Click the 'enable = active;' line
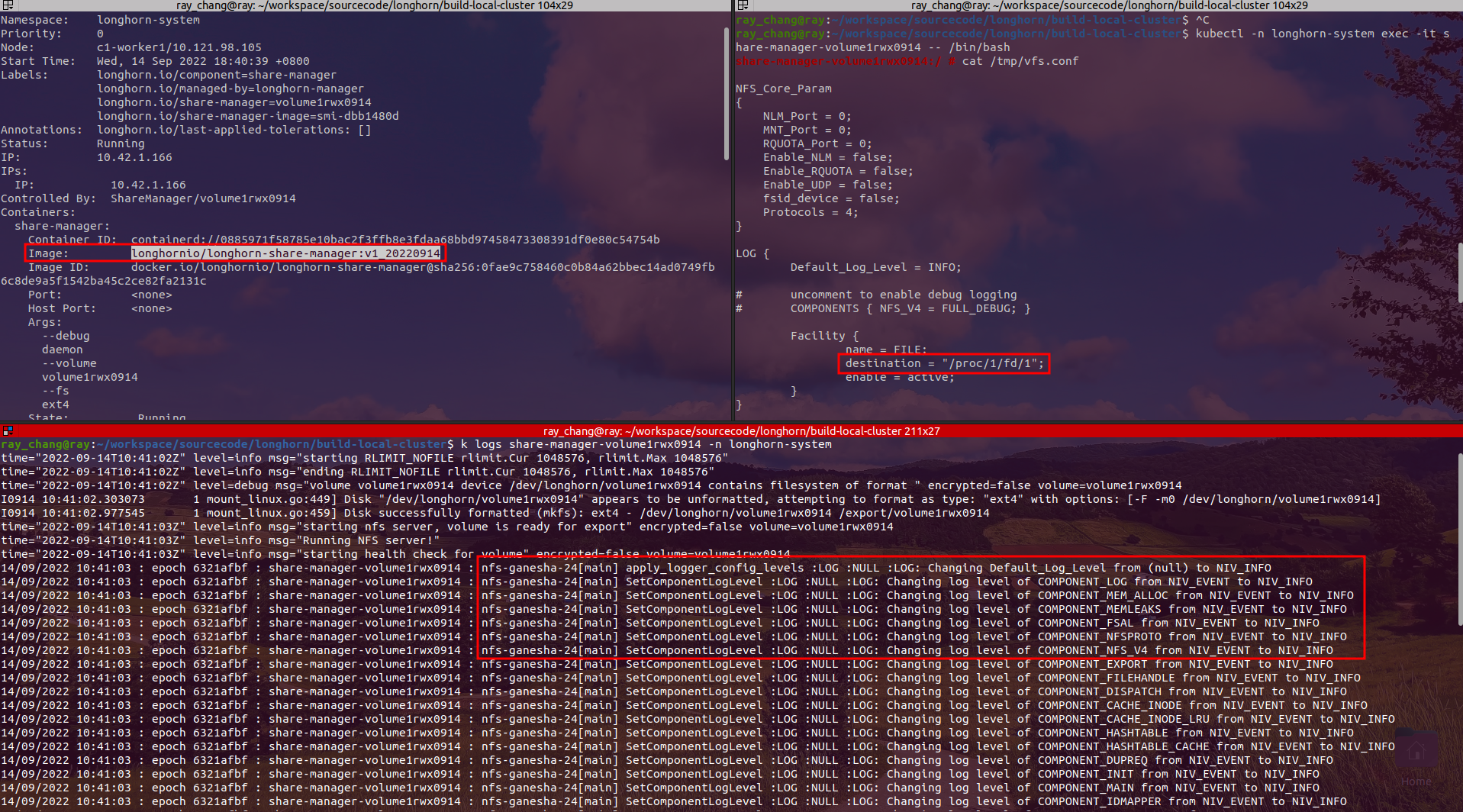 click(900, 377)
